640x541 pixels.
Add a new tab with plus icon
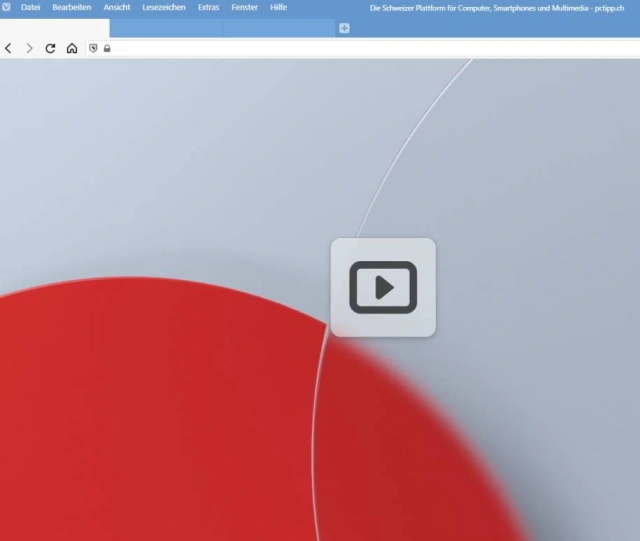pyautogui.click(x=344, y=28)
